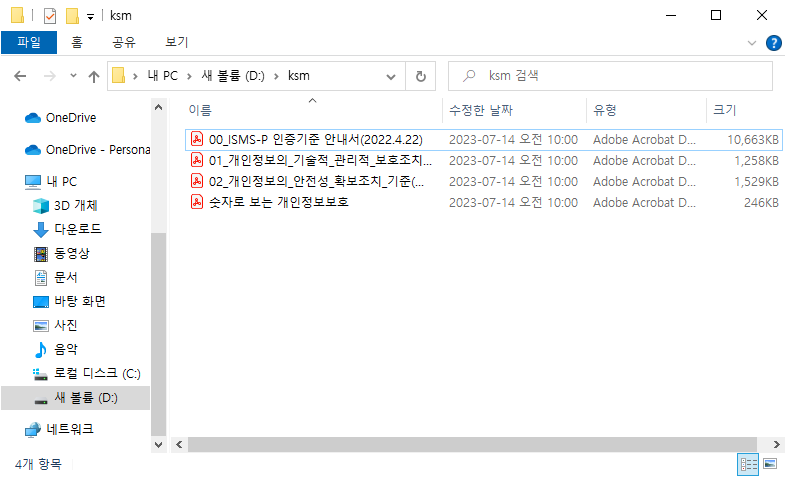The image size is (786, 477).
Task: Open the 동영상 folder
Action: pos(61,254)
